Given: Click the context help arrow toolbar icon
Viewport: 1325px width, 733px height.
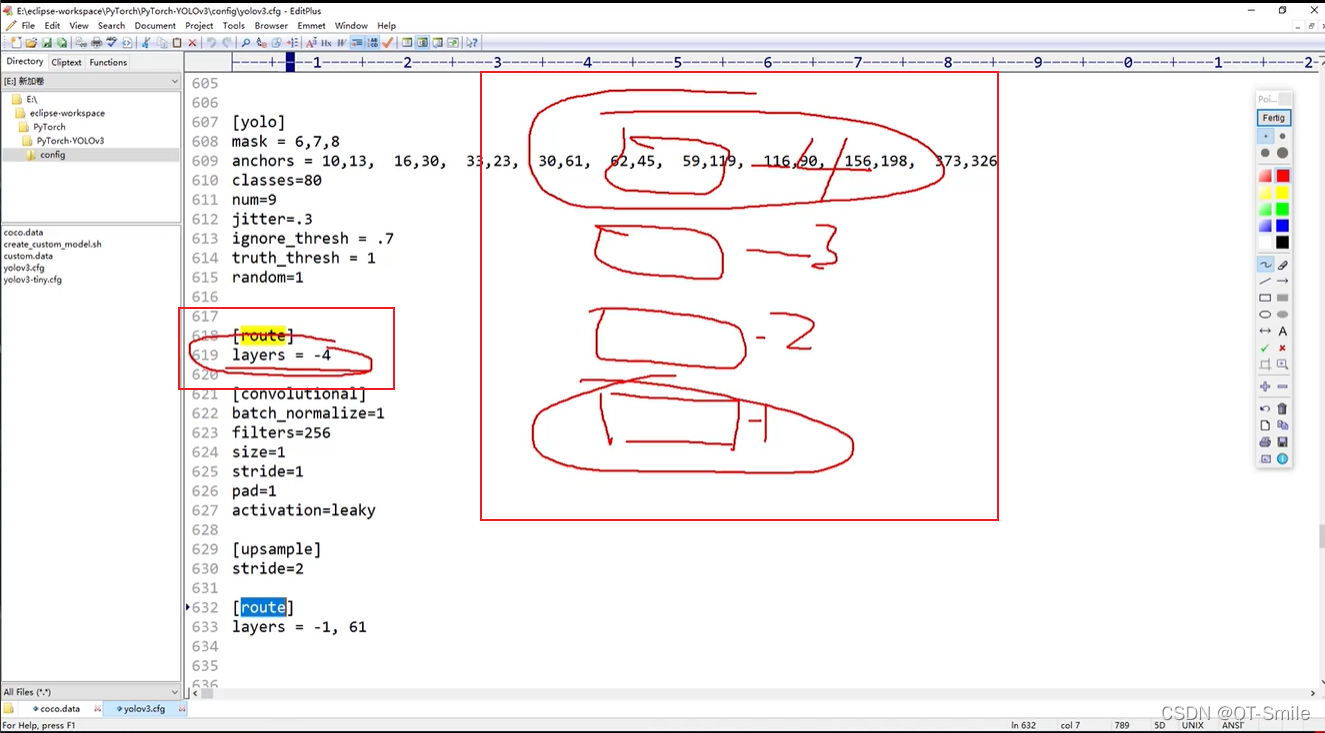Looking at the screenshot, I should [471, 43].
